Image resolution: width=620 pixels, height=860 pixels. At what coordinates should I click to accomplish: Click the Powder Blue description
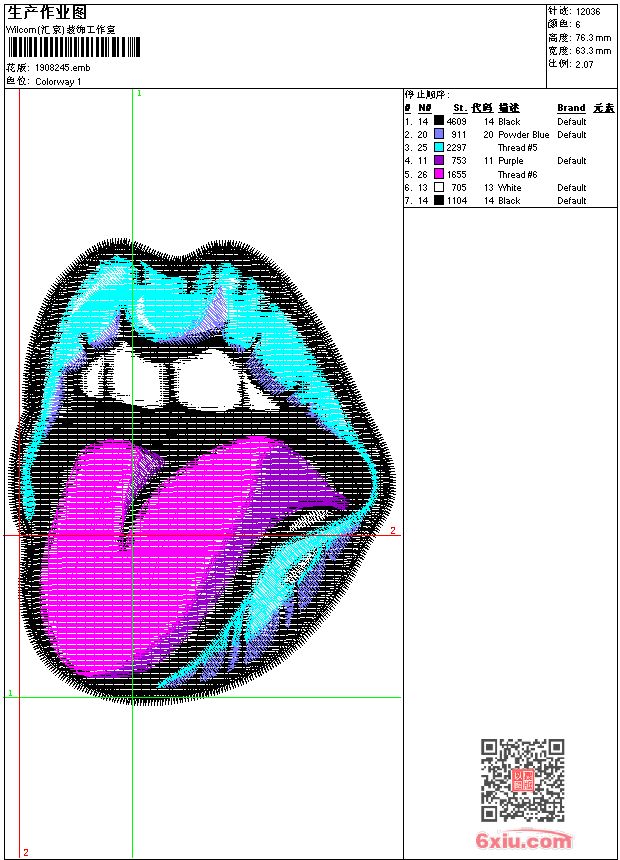click(x=523, y=134)
